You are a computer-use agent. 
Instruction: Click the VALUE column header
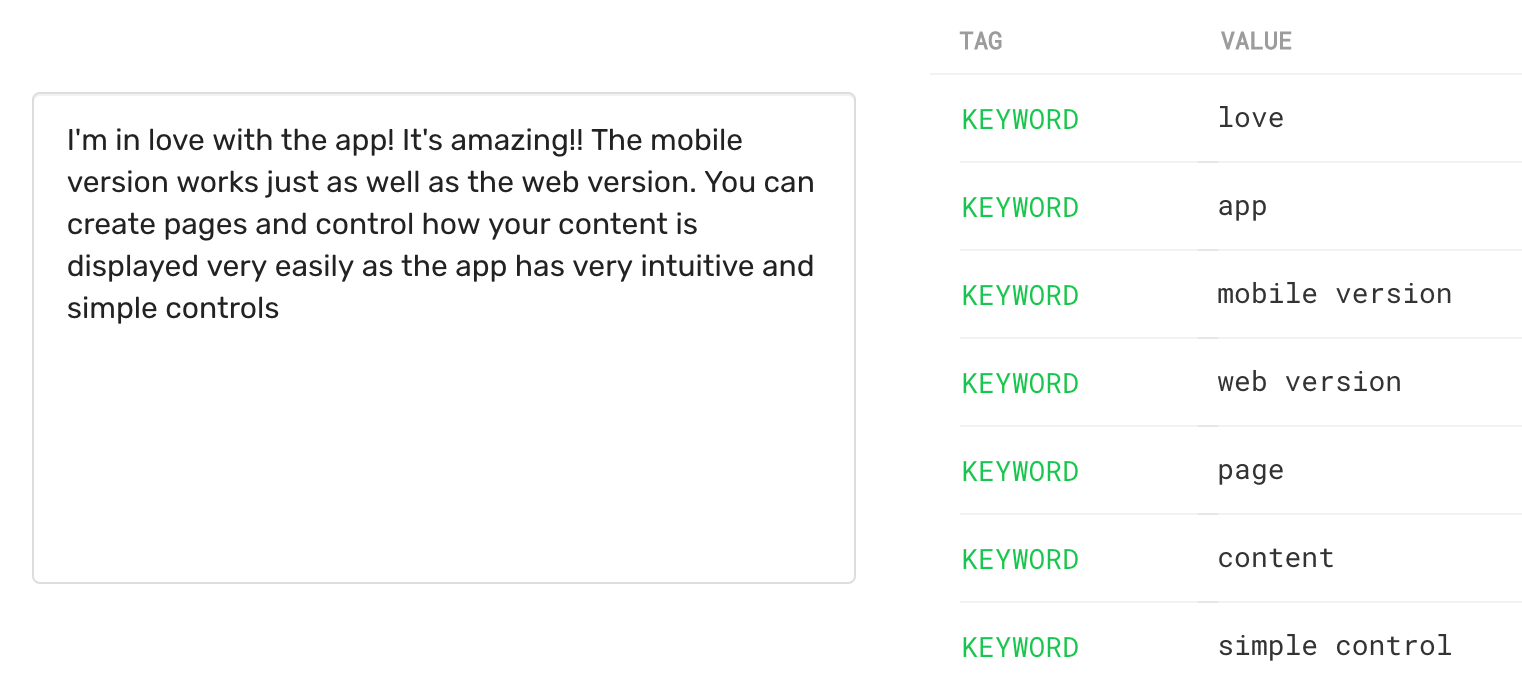tap(1255, 41)
